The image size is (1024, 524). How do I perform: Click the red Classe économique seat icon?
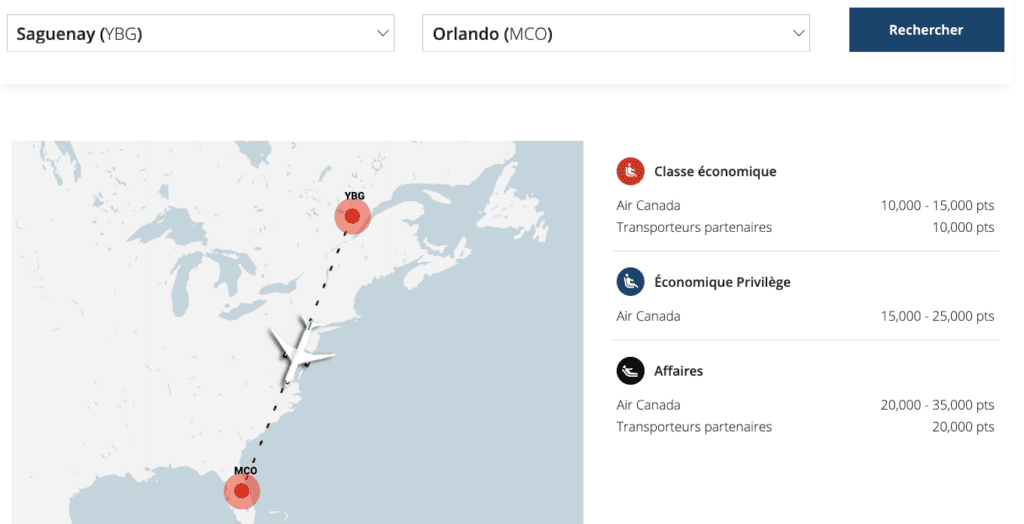[x=630, y=171]
